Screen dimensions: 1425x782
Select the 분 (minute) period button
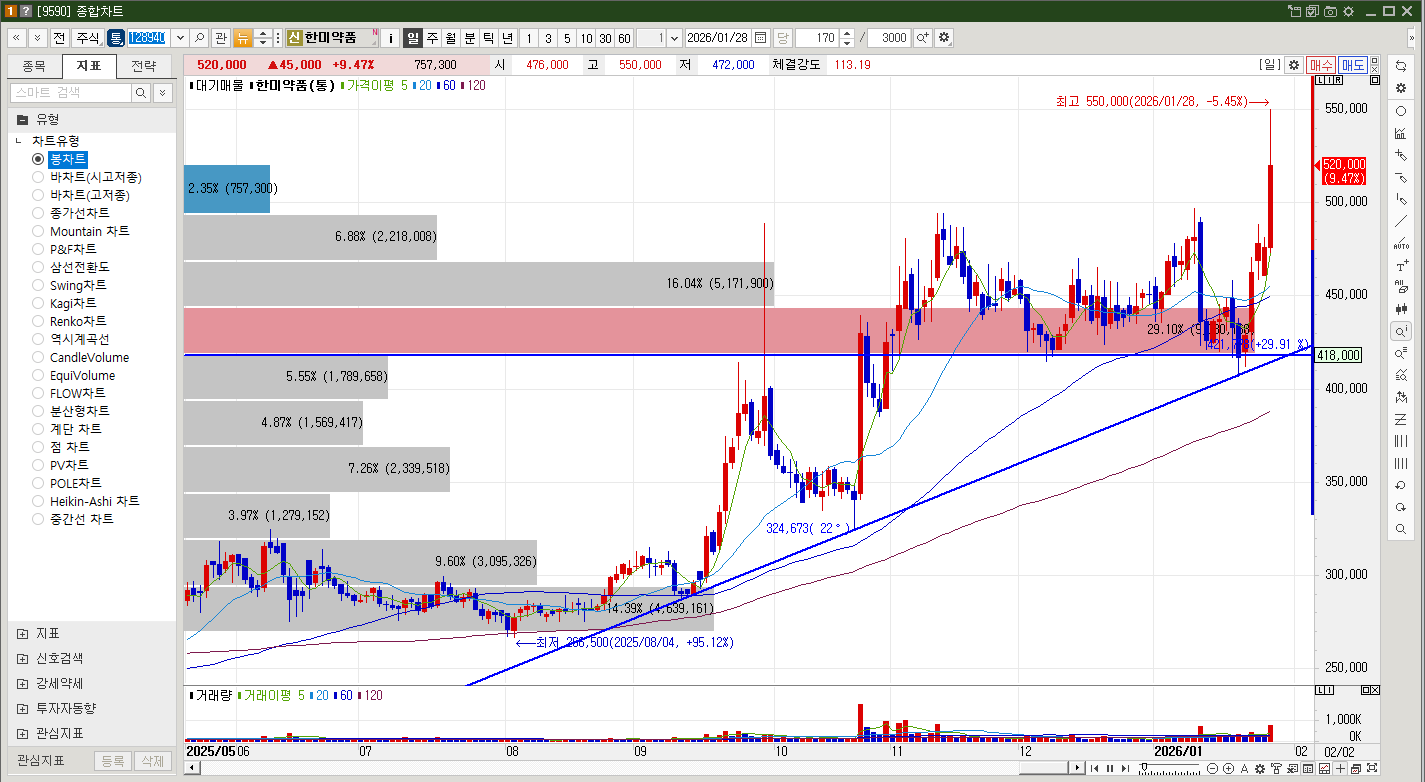click(470, 38)
